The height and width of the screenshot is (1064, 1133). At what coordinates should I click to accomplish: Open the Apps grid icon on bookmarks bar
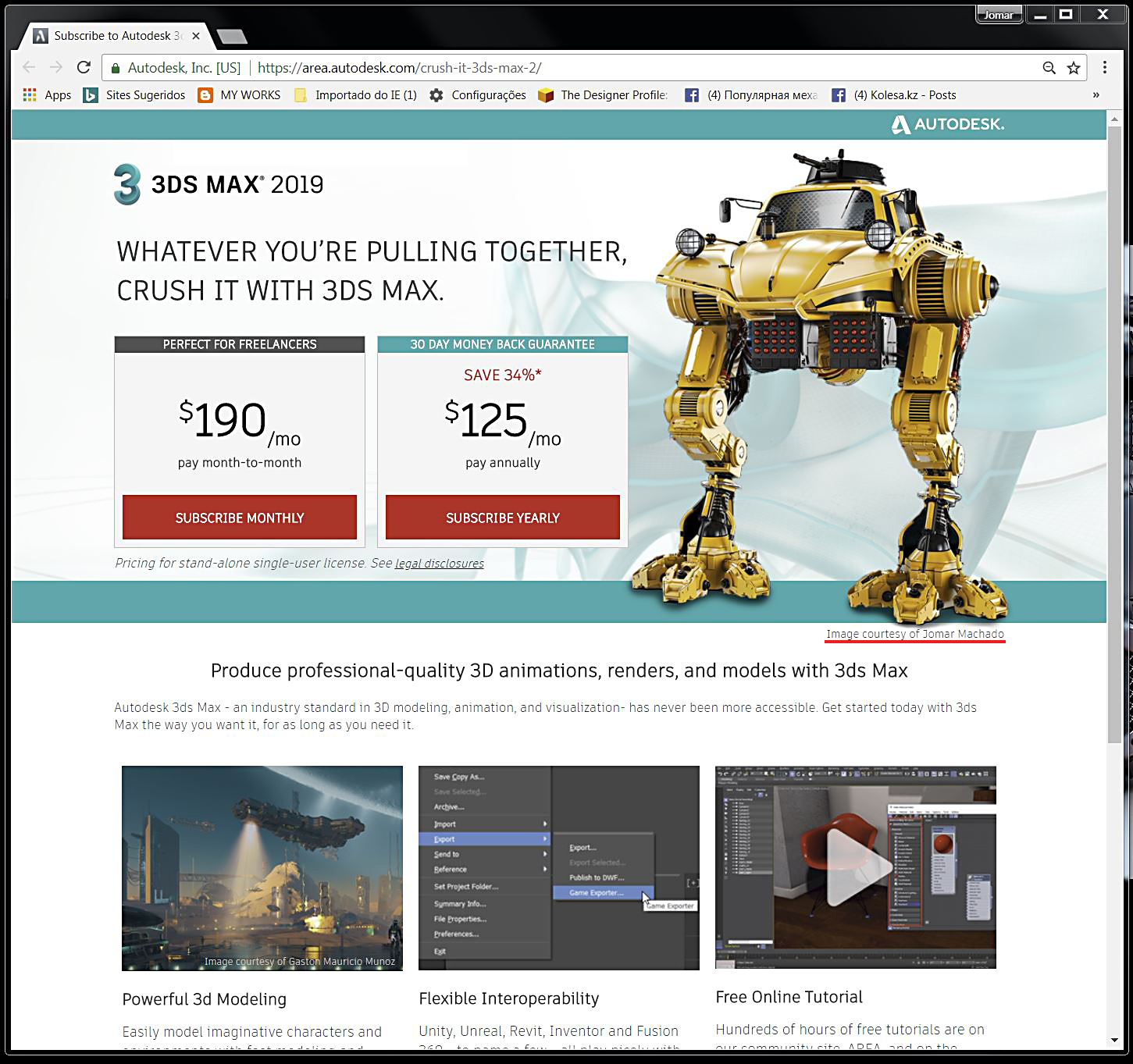[x=29, y=94]
